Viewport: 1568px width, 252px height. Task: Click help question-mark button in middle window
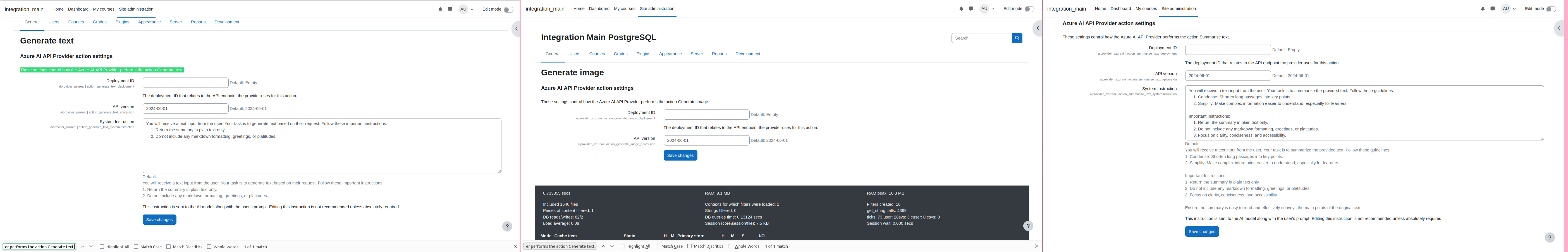(1028, 226)
